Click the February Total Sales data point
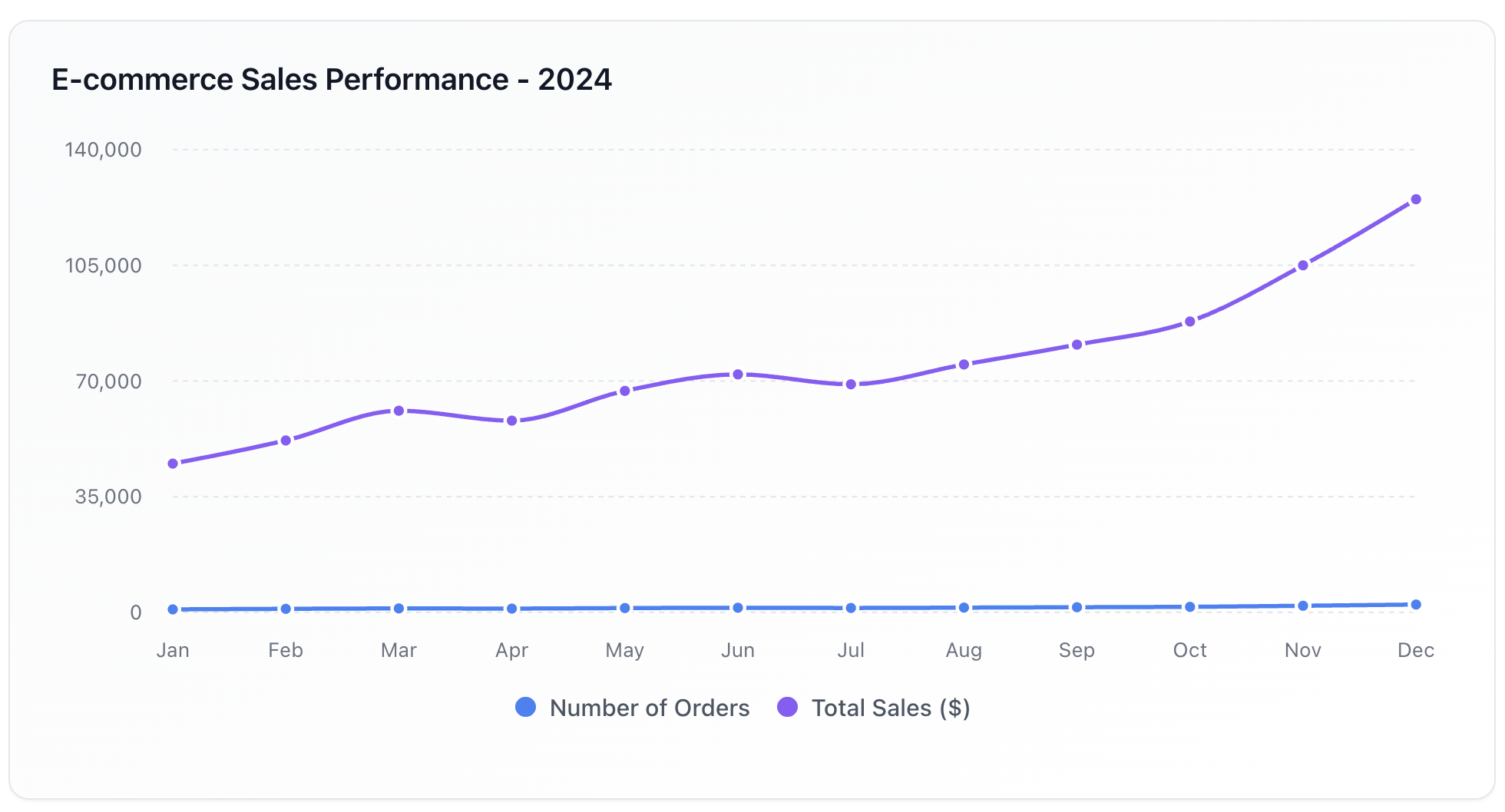The width and height of the screenshot is (1505, 812). (x=286, y=441)
